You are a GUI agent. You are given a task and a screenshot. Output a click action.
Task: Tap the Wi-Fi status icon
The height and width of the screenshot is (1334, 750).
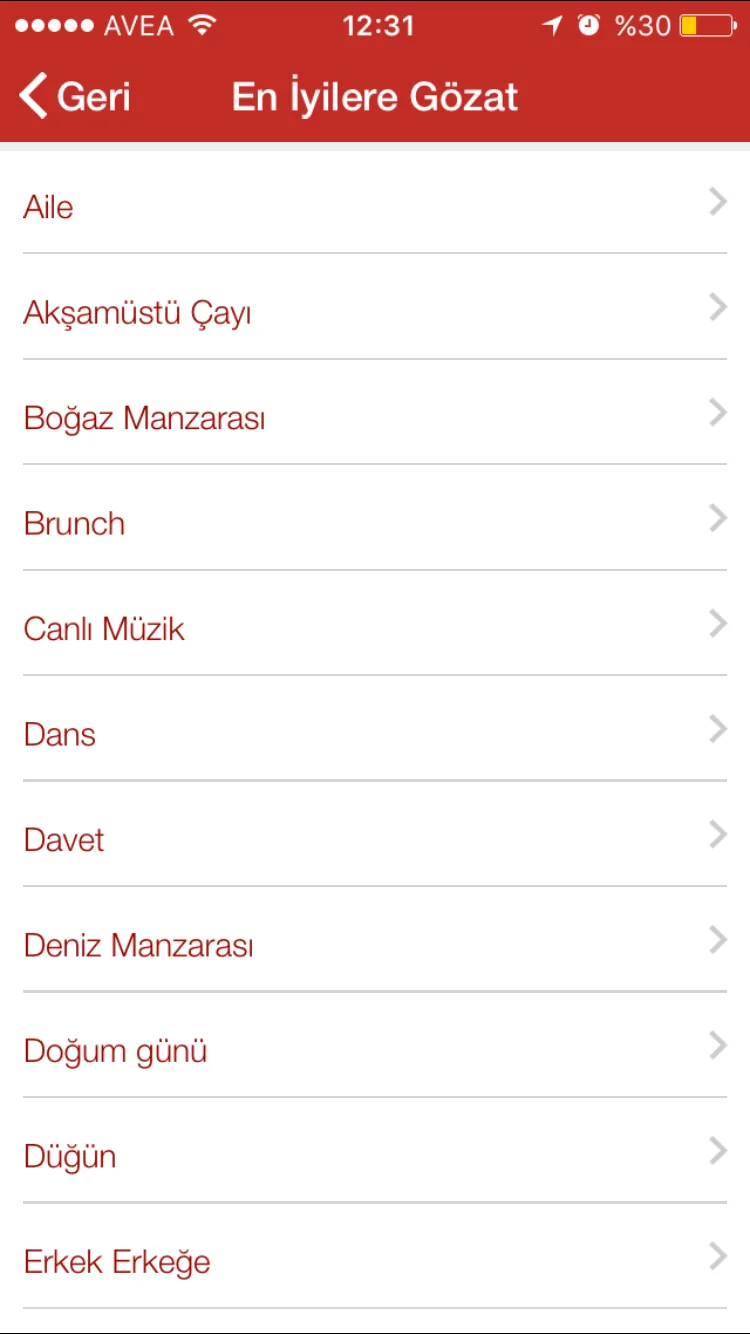click(x=203, y=25)
